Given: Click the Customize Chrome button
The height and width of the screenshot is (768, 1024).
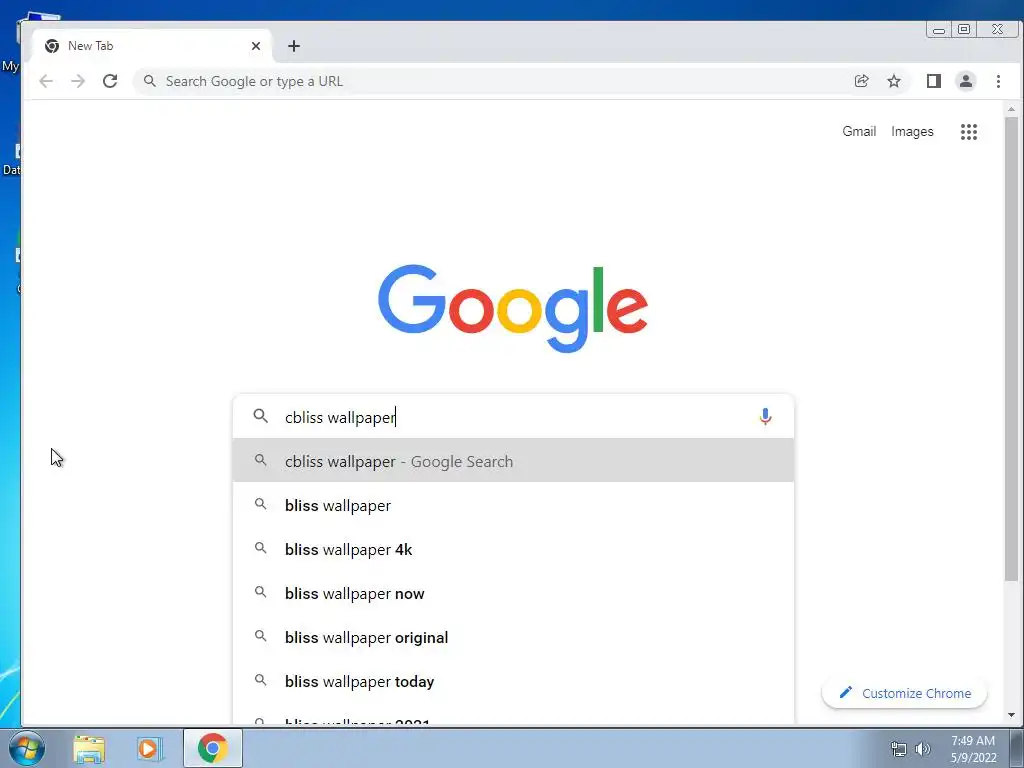Looking at the screenshot, I should coord(904,693).
